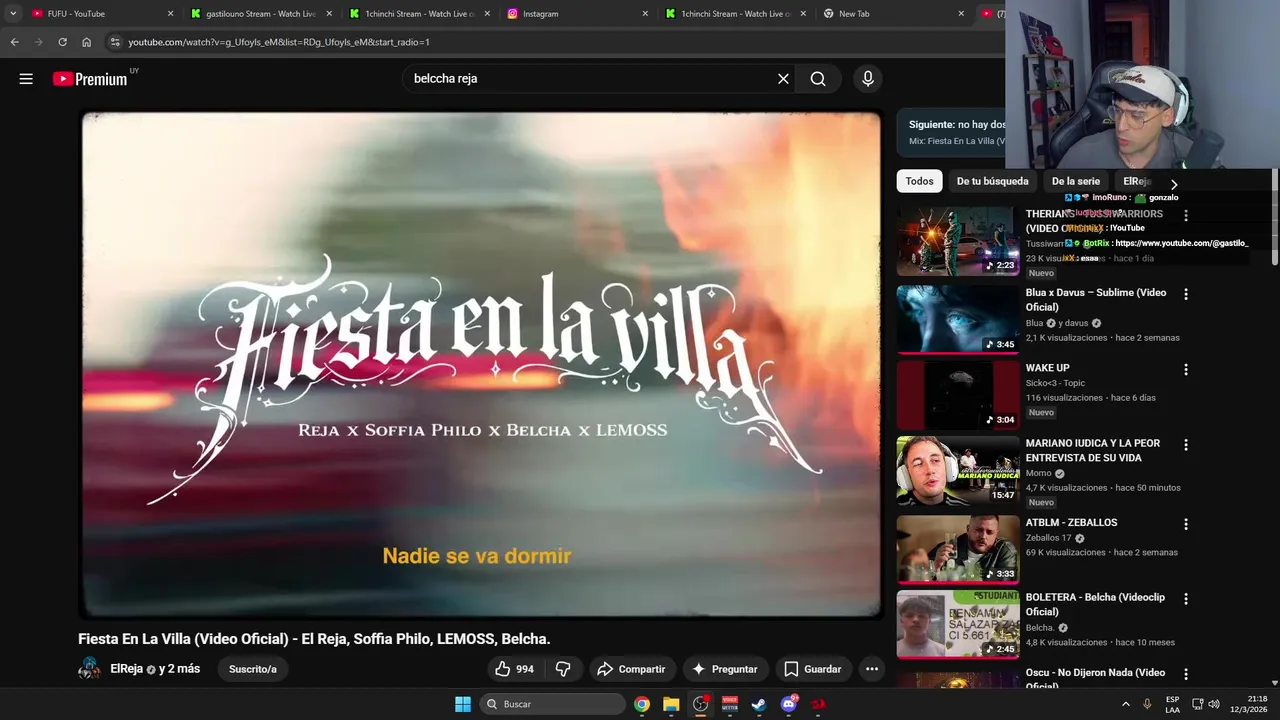Open Blua x Davus Sublime thumbnail

pos(958,319)
